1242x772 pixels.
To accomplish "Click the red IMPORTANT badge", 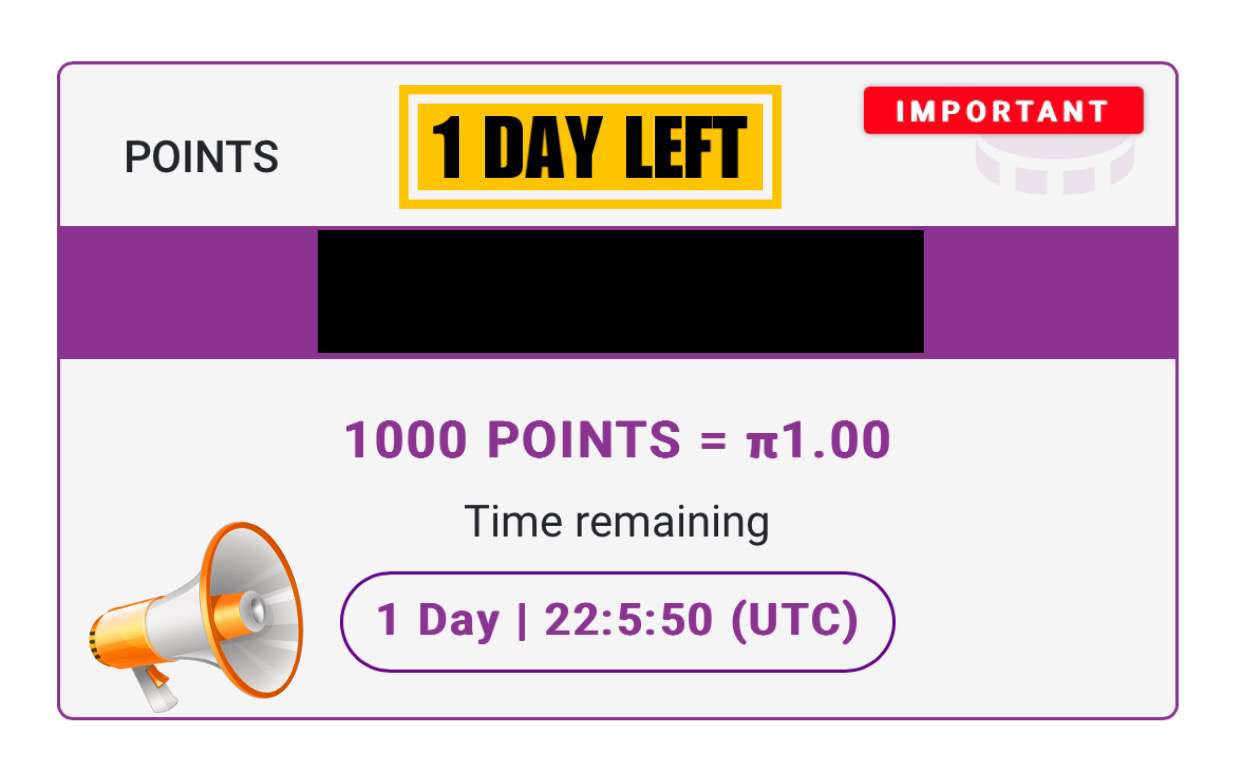I will tap(1003, 110).
